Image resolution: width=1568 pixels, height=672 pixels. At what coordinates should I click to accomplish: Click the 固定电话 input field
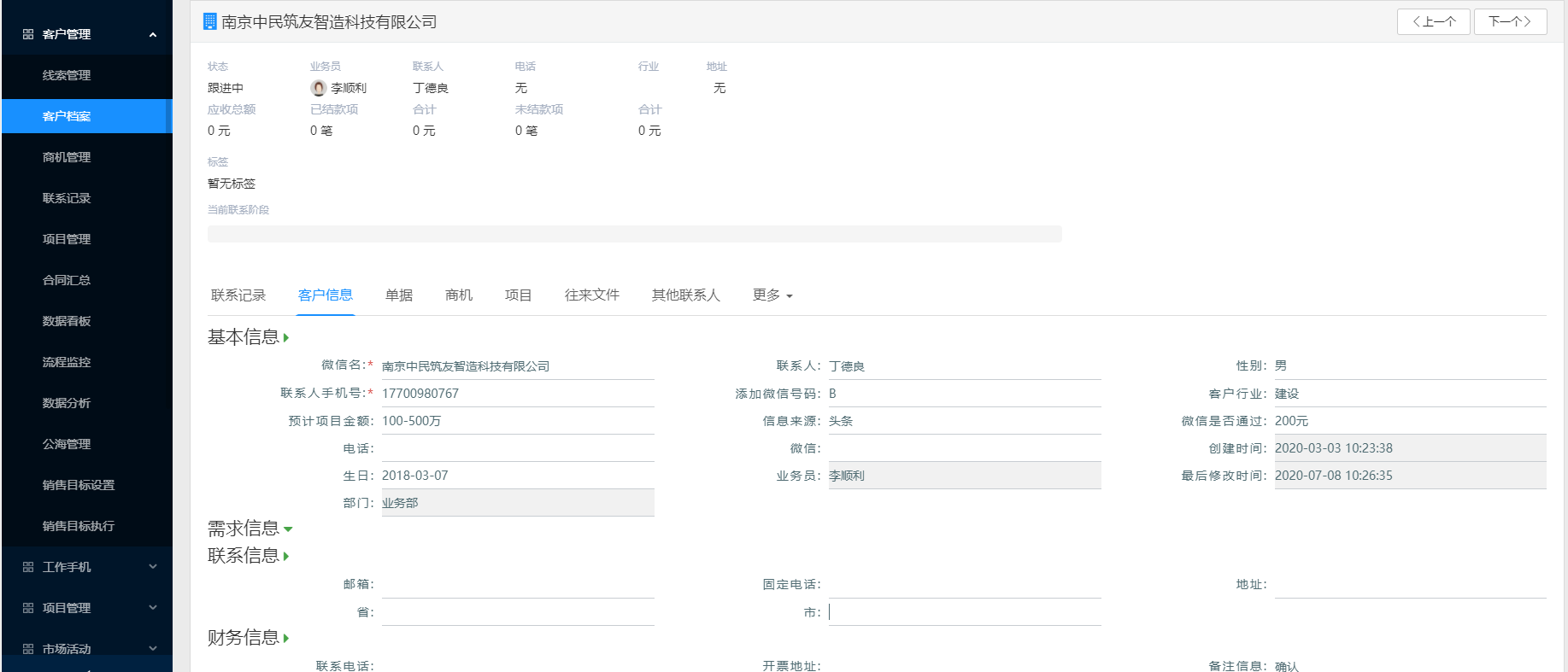pyautogui.click(x=965, y=585)
